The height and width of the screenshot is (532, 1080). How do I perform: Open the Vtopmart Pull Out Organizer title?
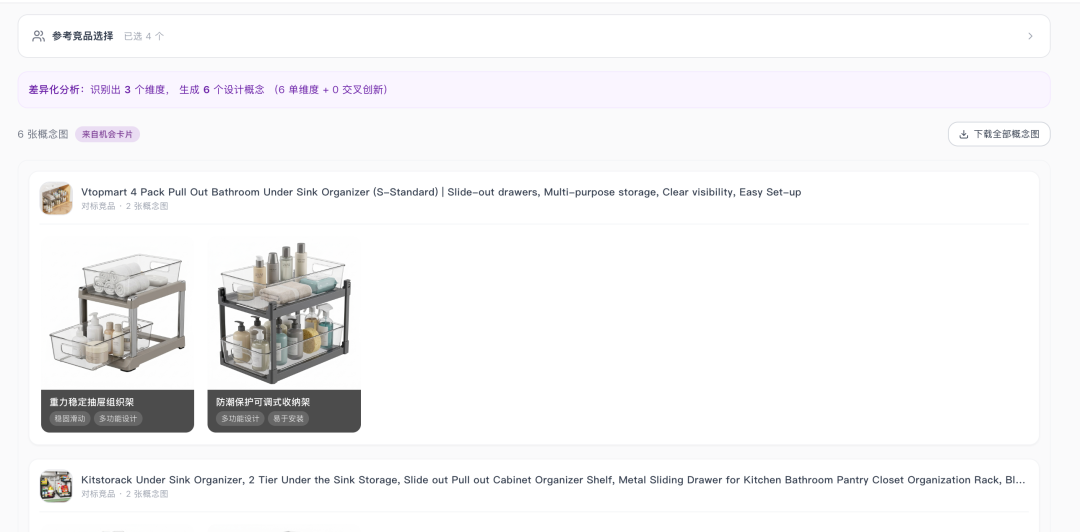pyautogui.click(x=441, y=192)
